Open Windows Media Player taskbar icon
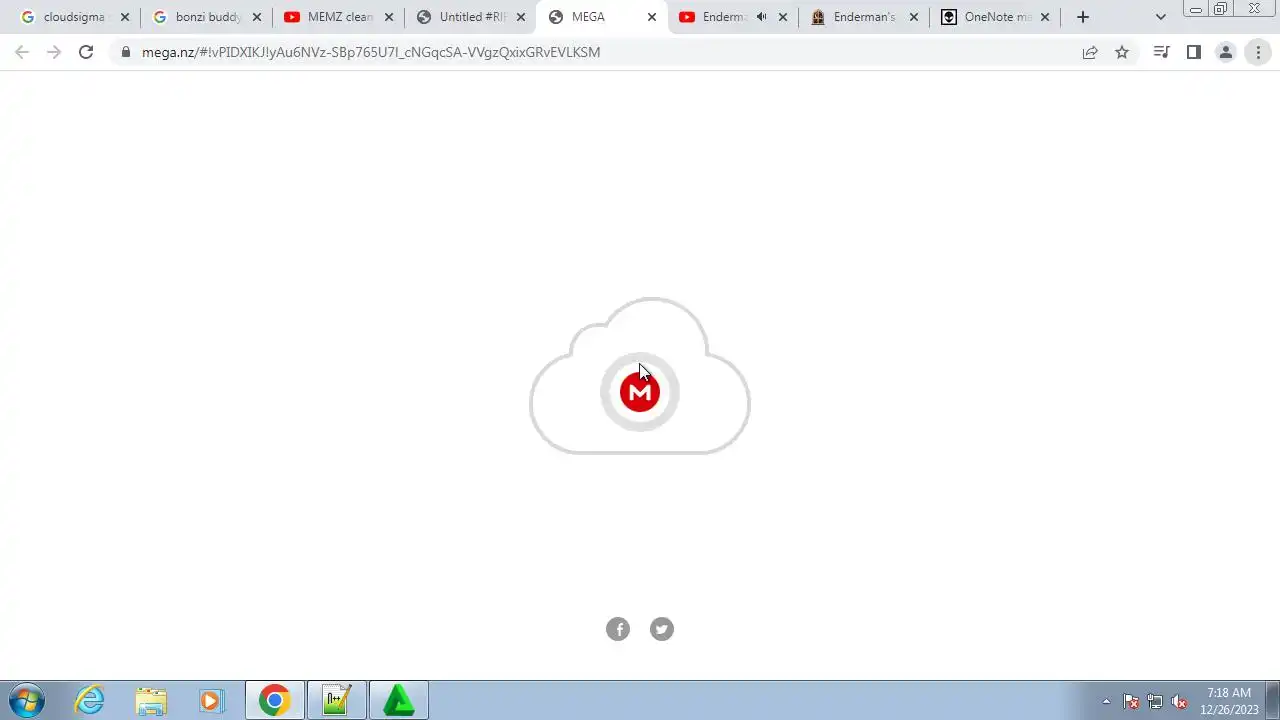1280x720 pixels. point(211,700)
